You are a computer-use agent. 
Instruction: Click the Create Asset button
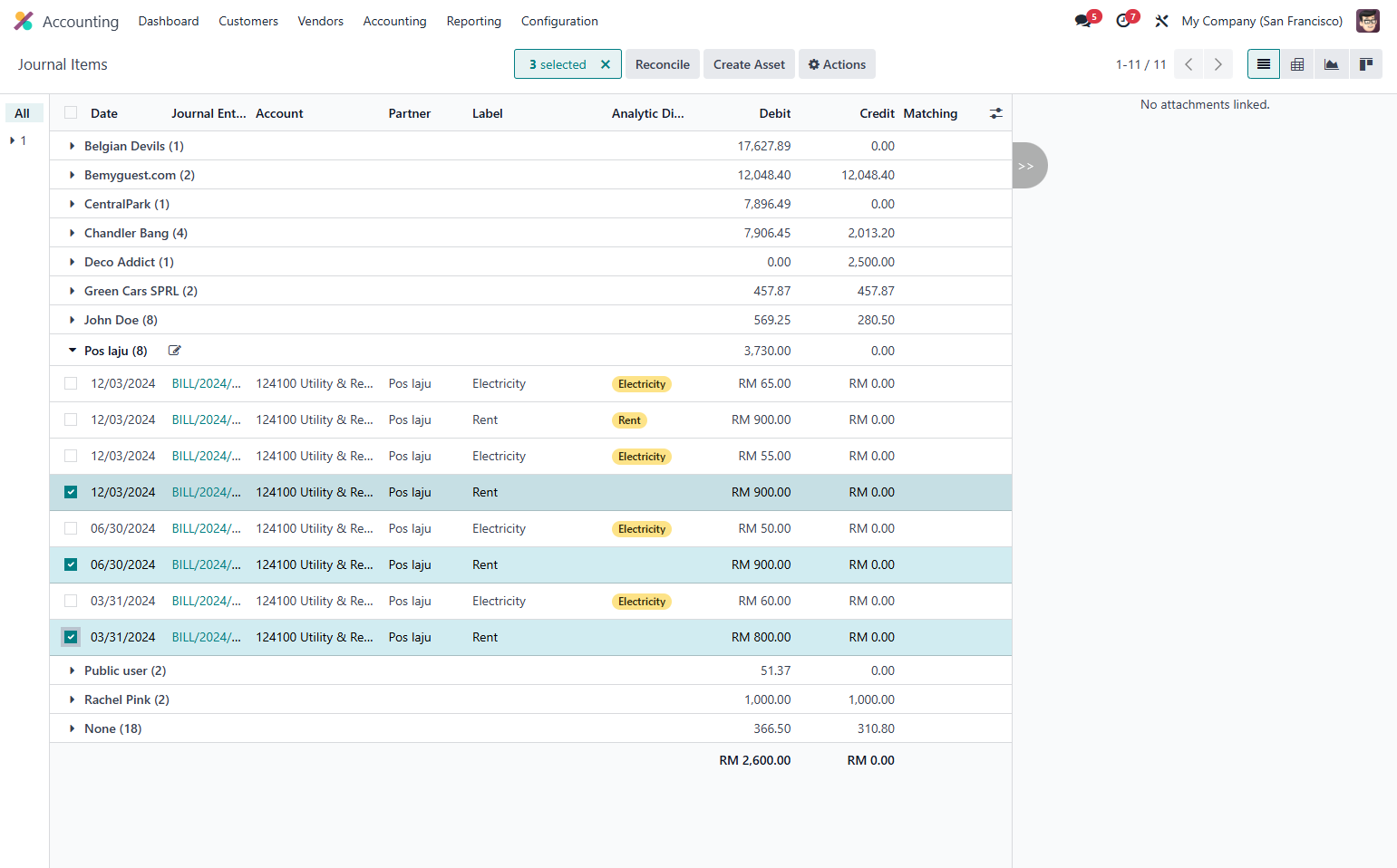click(x=749, y=64)
